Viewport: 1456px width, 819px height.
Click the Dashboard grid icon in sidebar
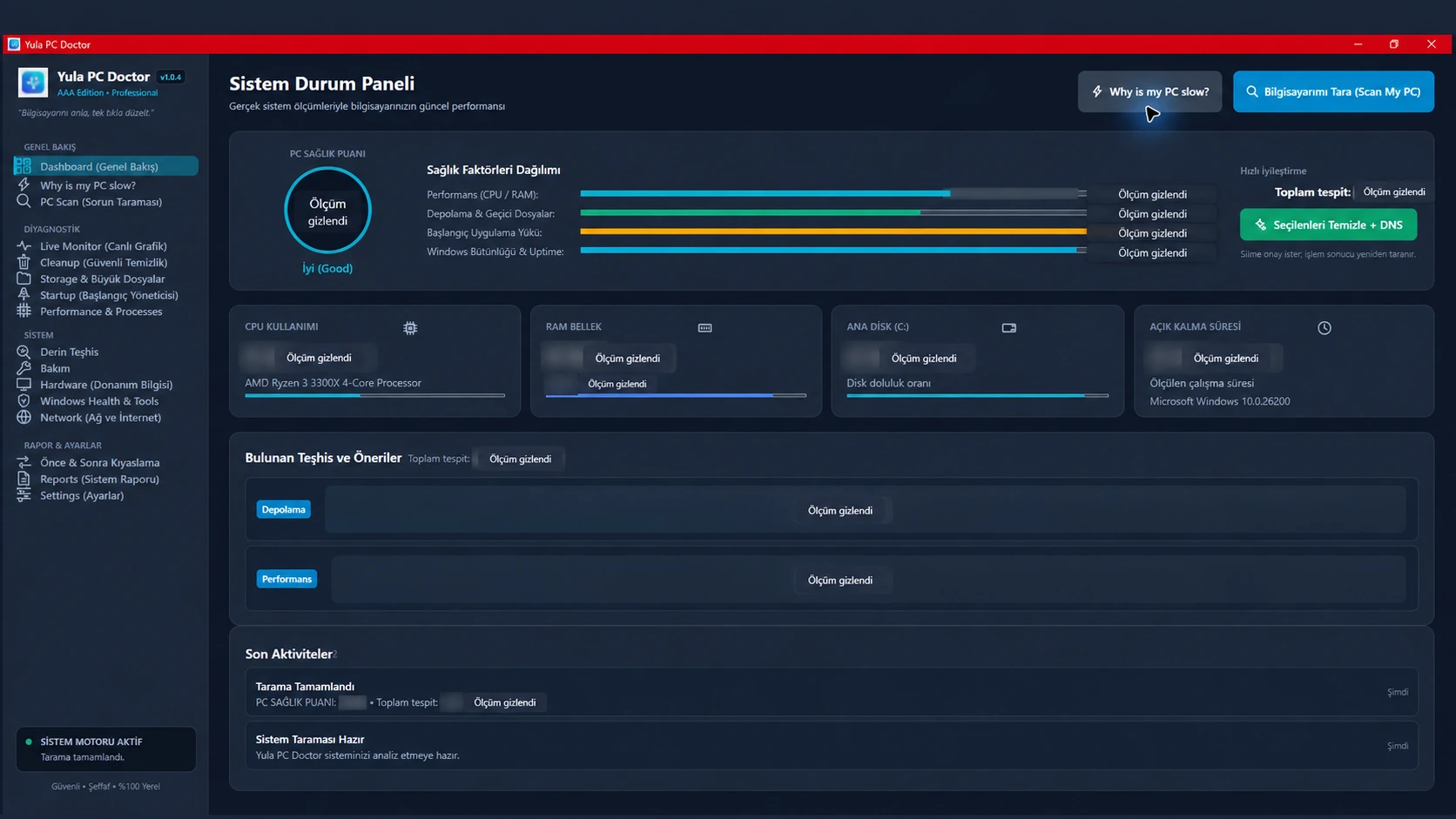click(24, 166)
